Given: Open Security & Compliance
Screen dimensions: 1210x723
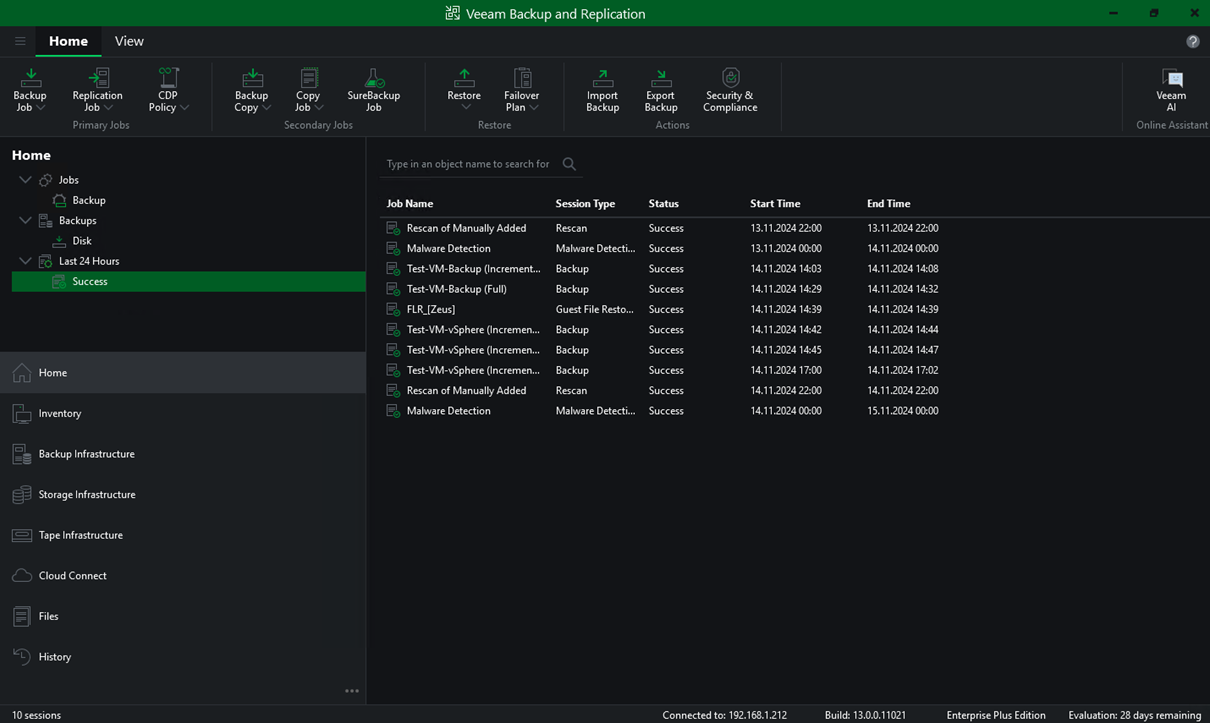Looking at the screenshot, I should [x=730, y=90].
